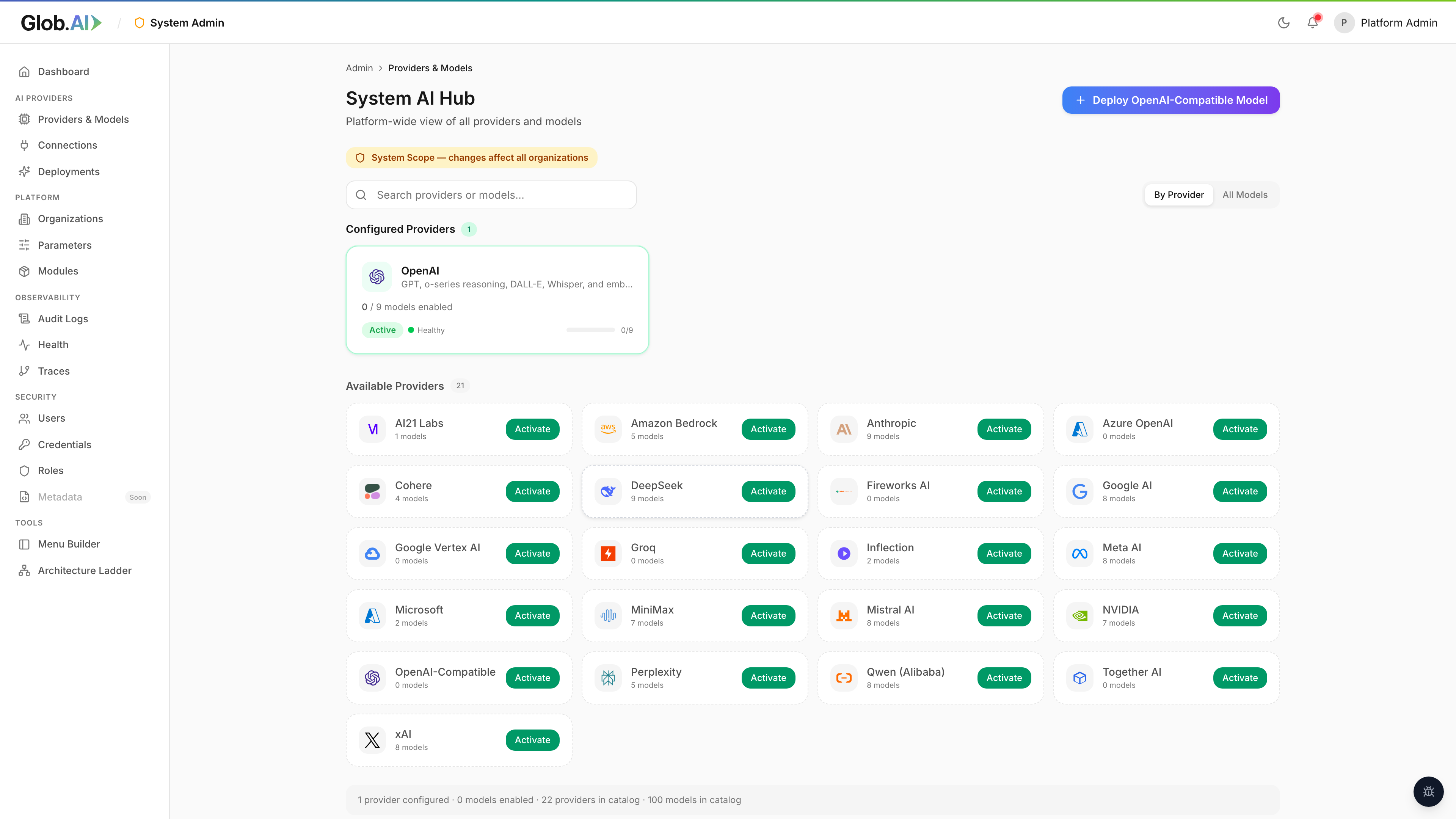Click the DeepSeek whale icon
The image size is (1456, 819).
click(x=608, y=491)
